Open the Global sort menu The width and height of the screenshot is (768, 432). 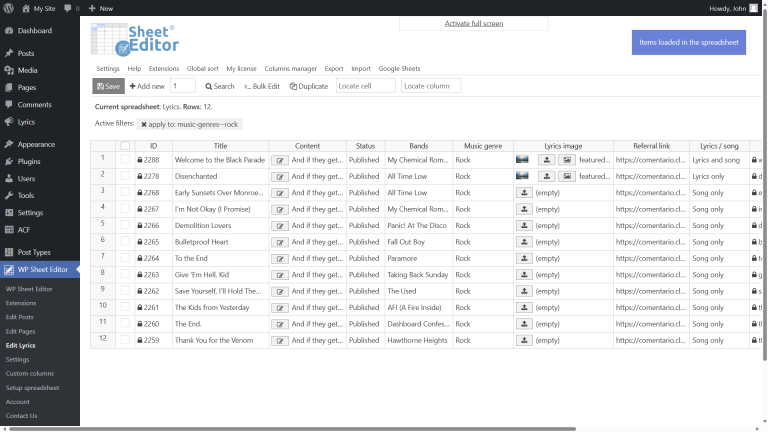202,69
